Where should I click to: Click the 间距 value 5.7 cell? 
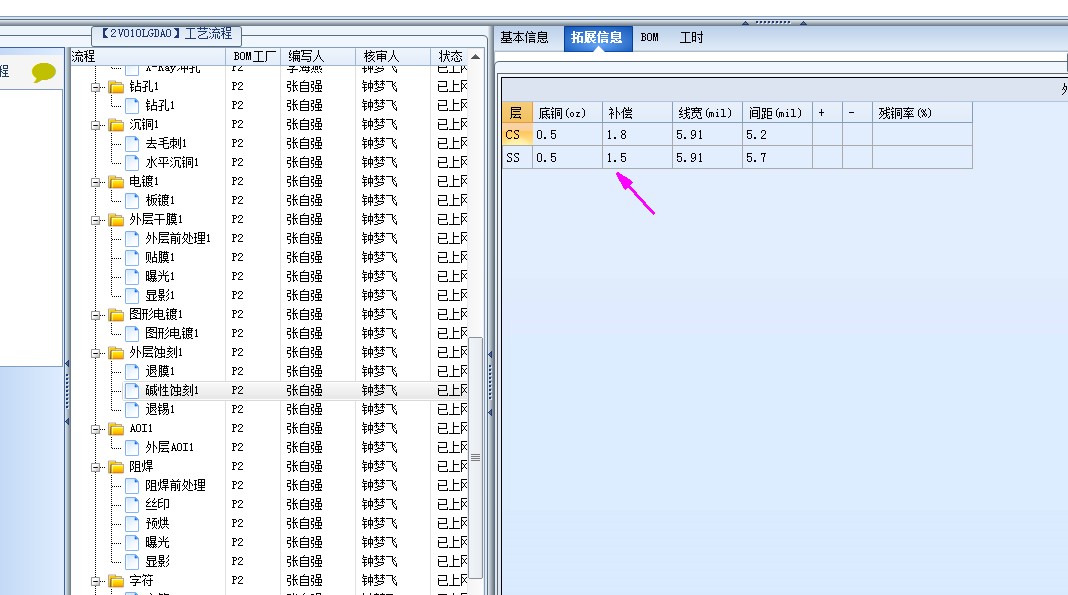(777, 157)
